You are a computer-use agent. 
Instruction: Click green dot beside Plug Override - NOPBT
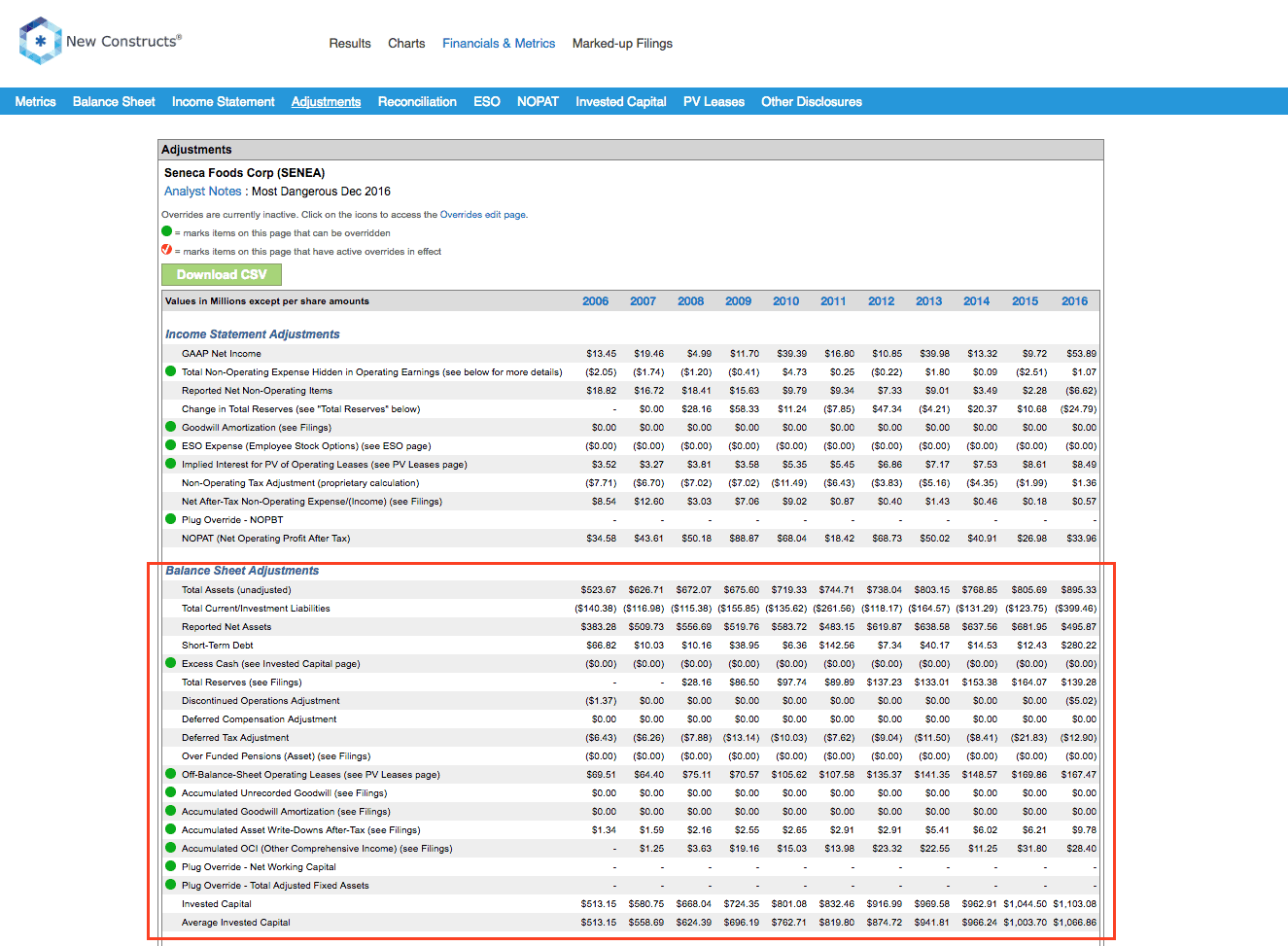(x=170, y=519)
